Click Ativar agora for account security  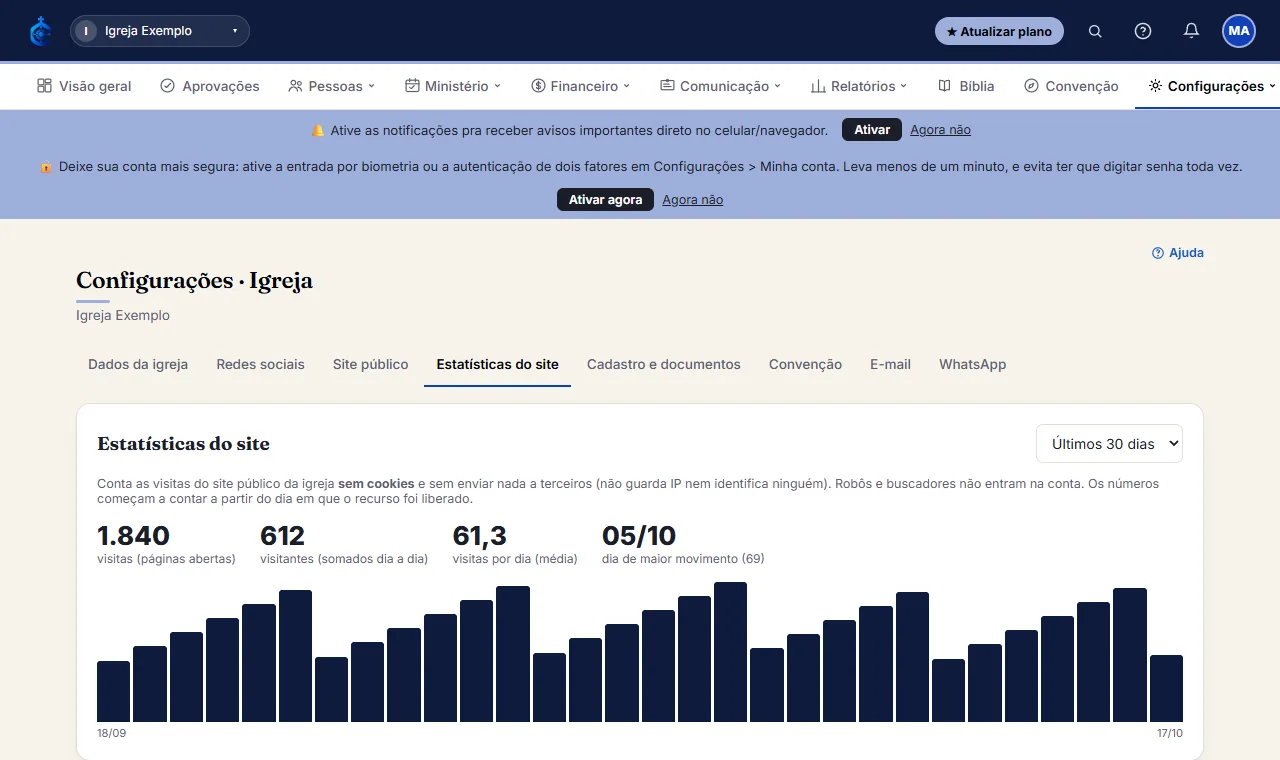click(605, 200)
